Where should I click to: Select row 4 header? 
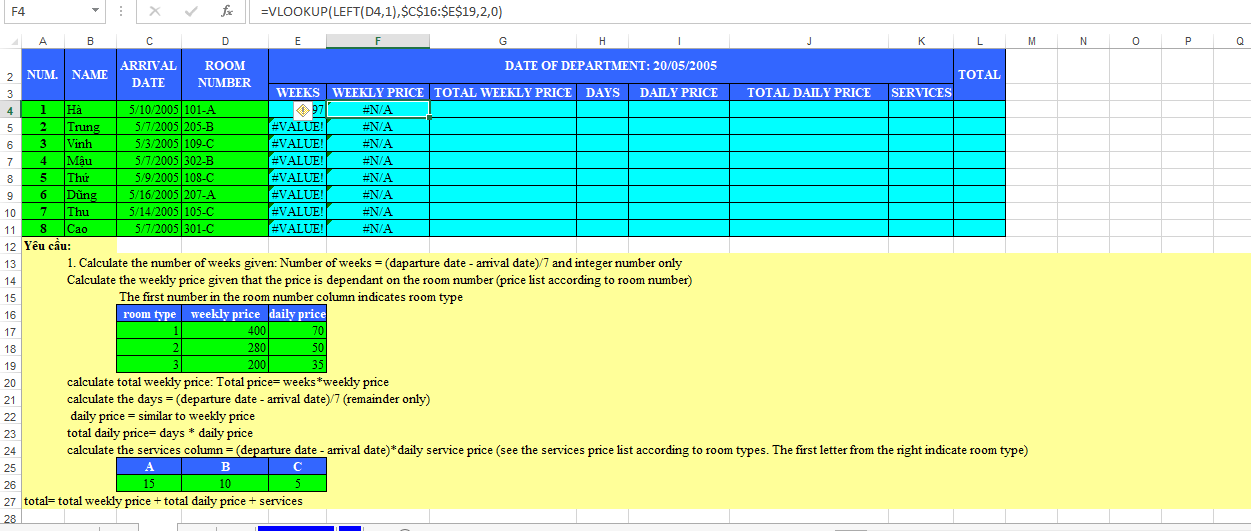[10, 109]
